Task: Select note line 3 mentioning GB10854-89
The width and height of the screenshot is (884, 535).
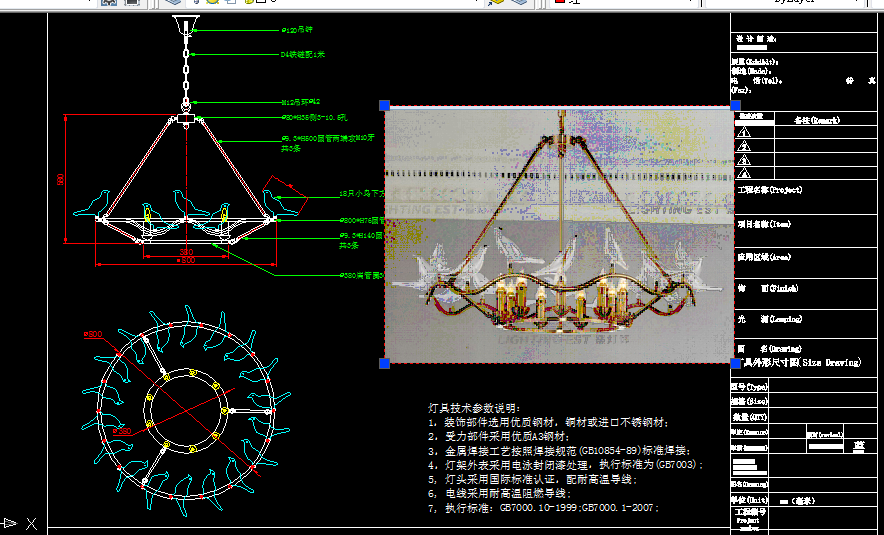Action: (559, 451)
